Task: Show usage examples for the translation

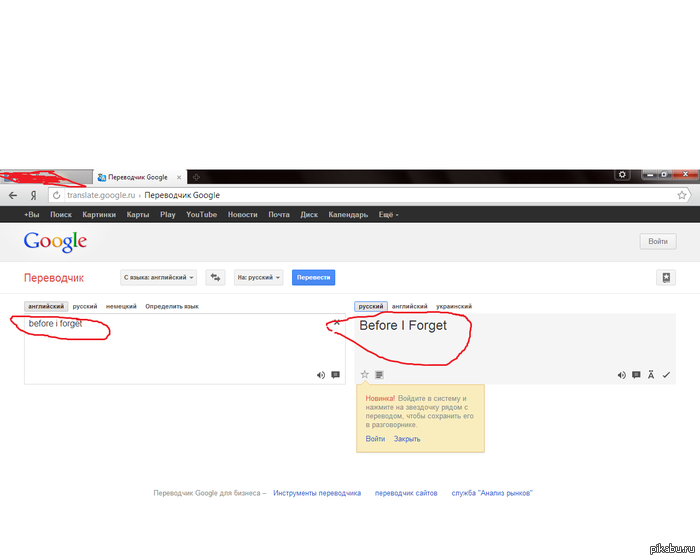Action: pyautogui.click(x=636, y=375)
